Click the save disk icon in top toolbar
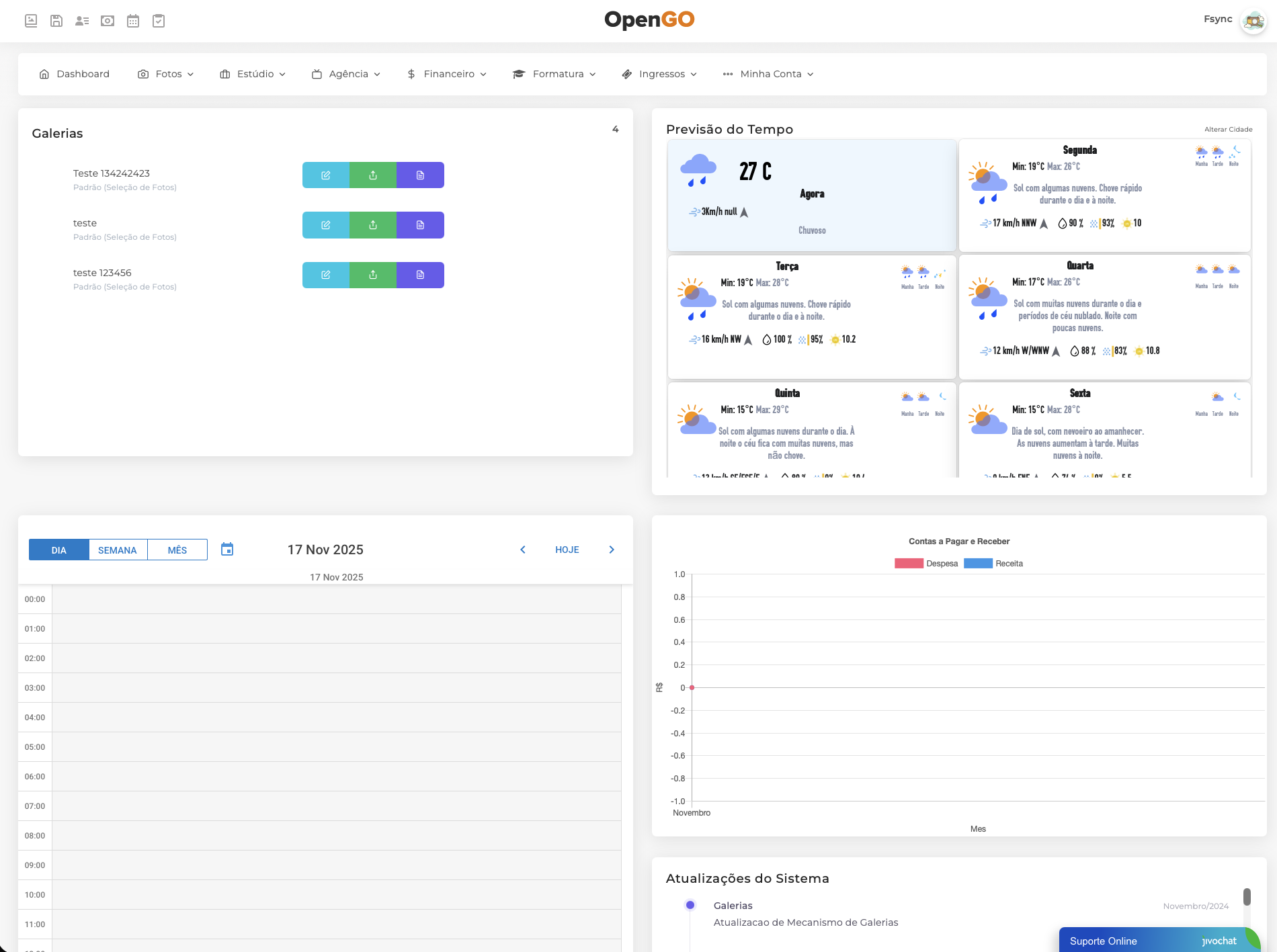 tap(56, 21)
